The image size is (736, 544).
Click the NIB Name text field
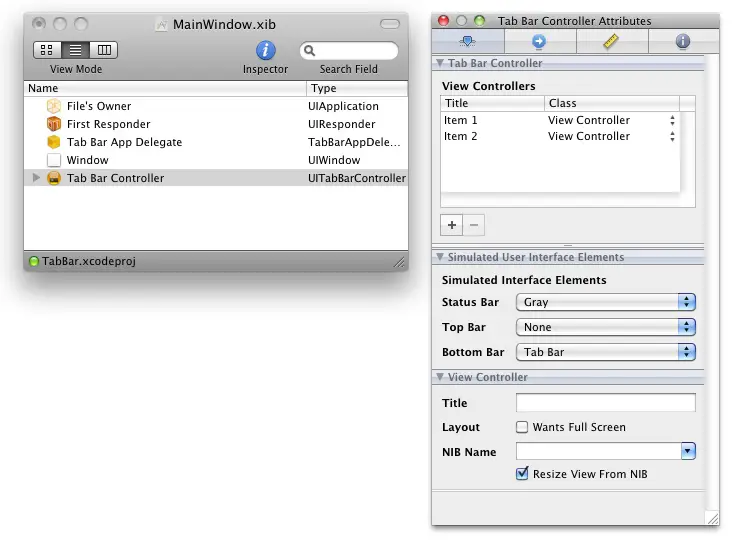coord(599,451)
